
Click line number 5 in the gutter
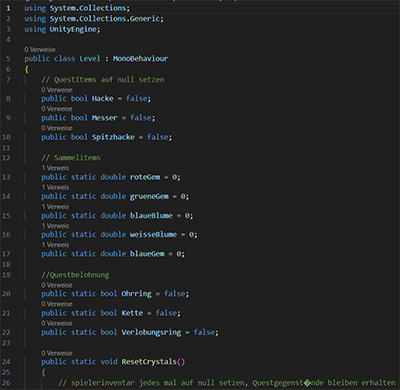click(8, 59)
